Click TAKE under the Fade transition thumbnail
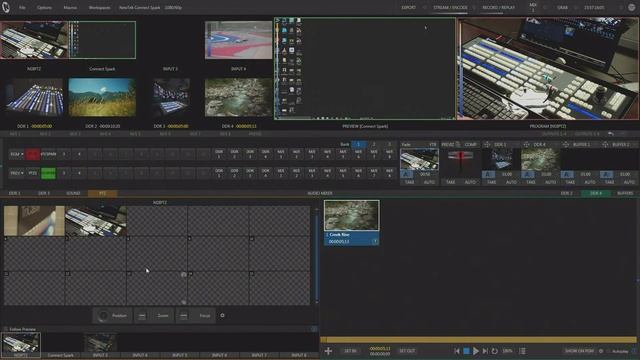Viewport: 640px width, 360px height. (409, 182)
